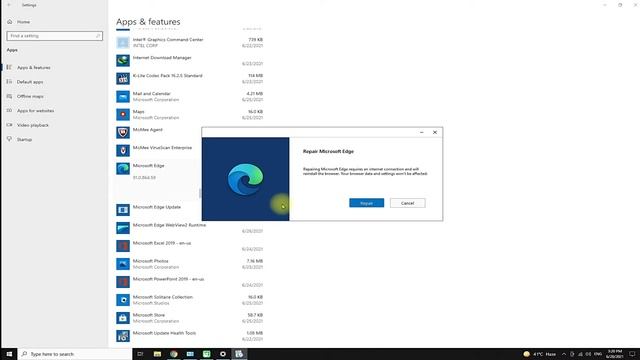Click the K-Lite Codec Pack app icon
The height and width of the screenshot is (360, 640).
coord(123,78)
